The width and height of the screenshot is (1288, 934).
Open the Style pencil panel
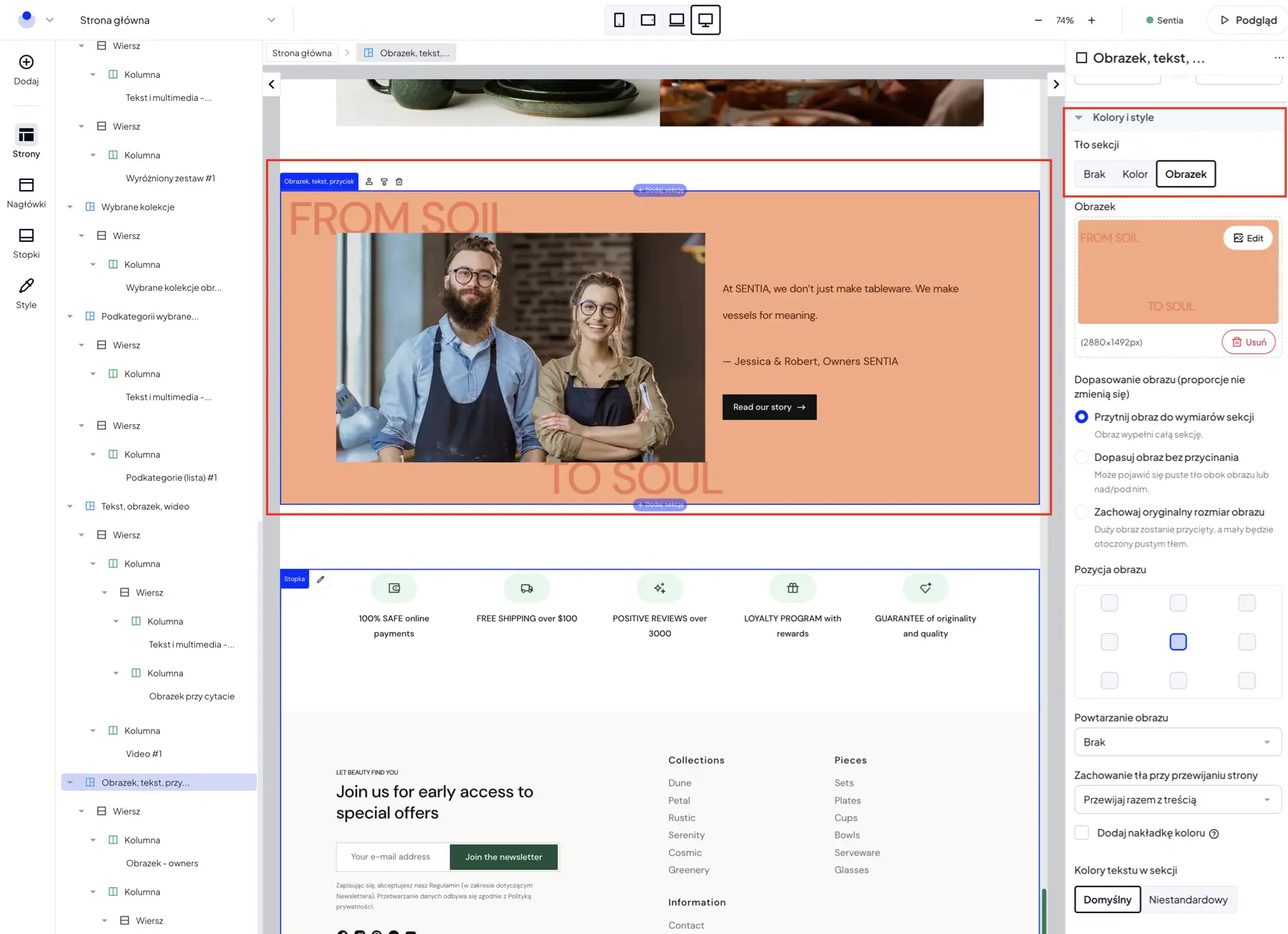tap(26, 294)
